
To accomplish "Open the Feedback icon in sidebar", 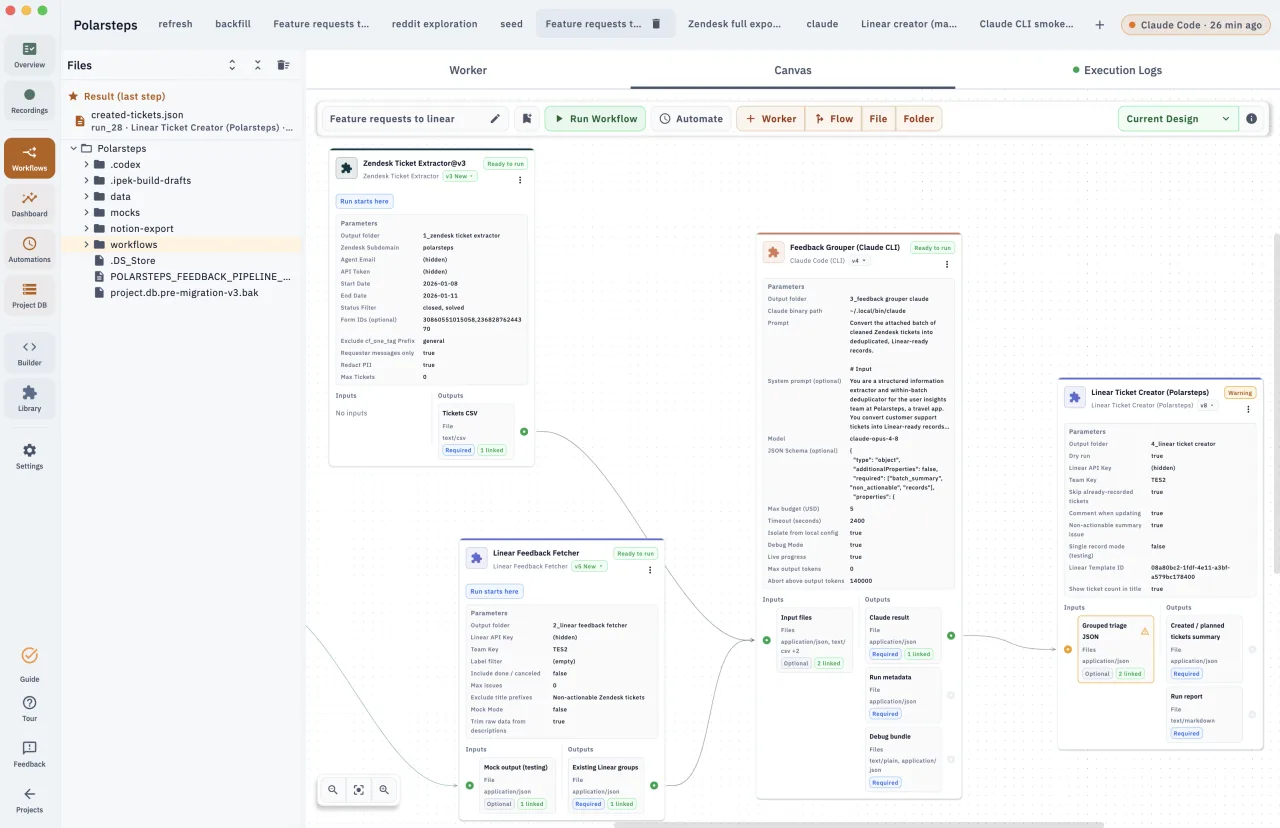I will [x=29, y=754].
